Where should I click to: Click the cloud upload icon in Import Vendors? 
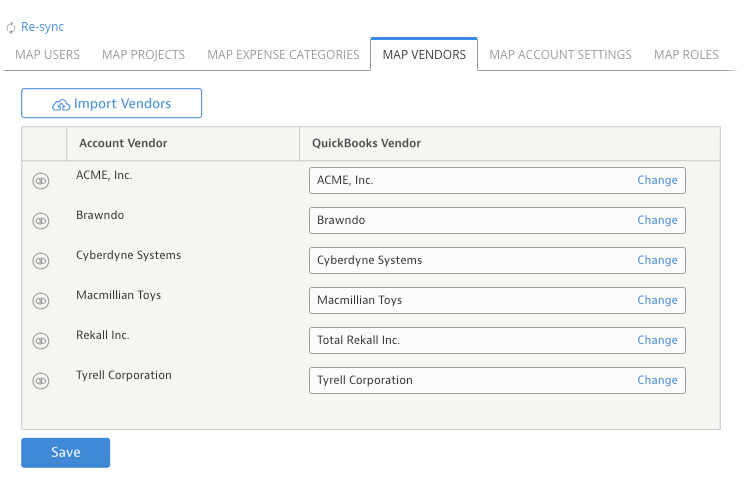coord(61,104)
